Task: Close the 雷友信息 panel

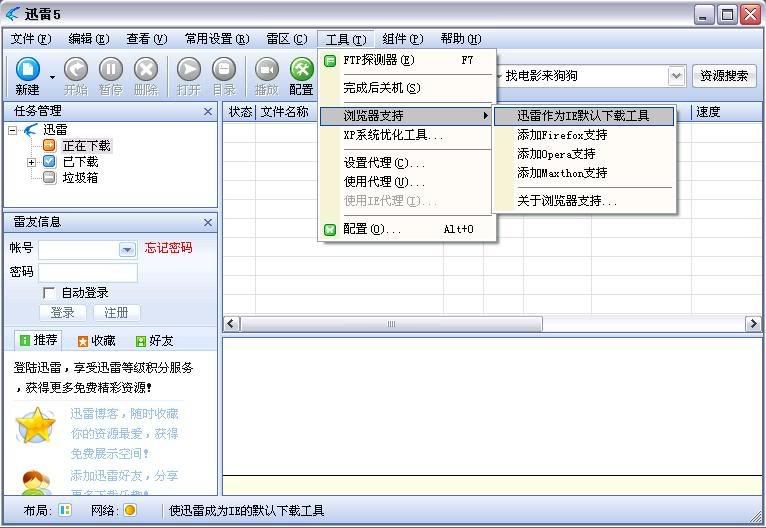Action: [x=208, y=222]
